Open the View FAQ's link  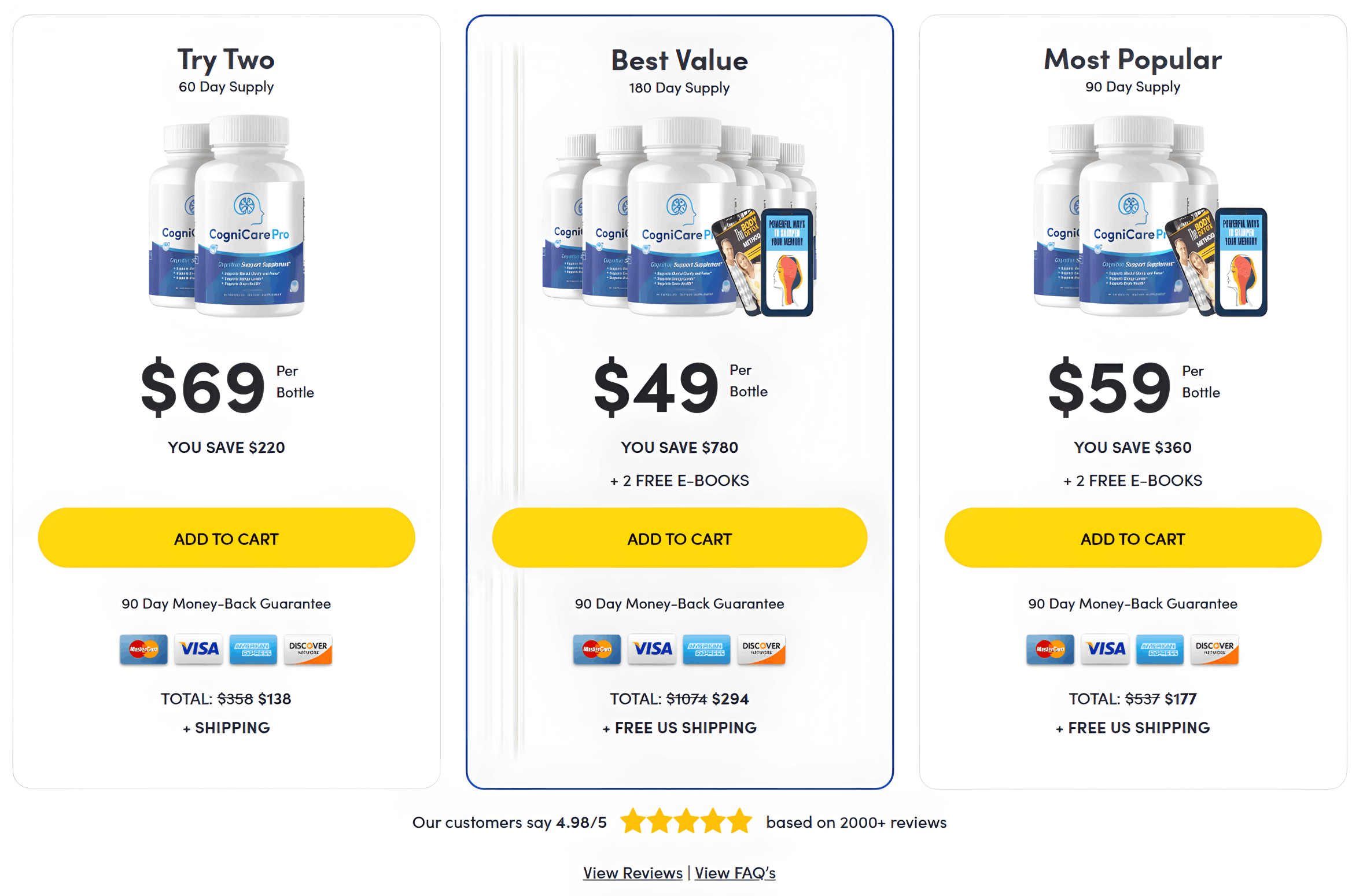pyautogui.click(x=735, y=872)
